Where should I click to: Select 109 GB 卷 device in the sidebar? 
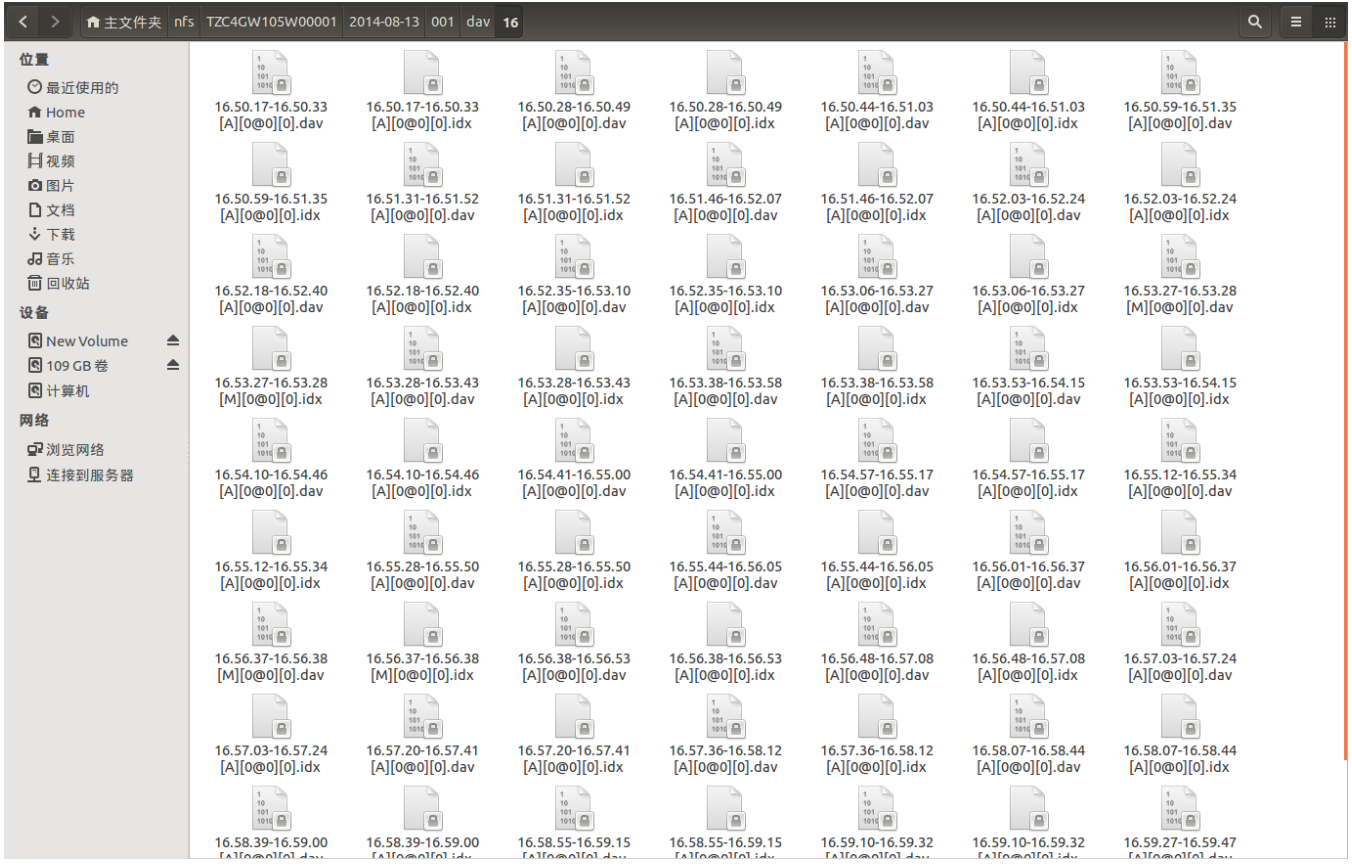point(68,365)
